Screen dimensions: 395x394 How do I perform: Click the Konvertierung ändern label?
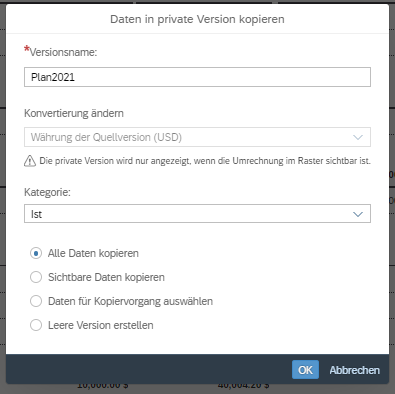tap(74, 113)
